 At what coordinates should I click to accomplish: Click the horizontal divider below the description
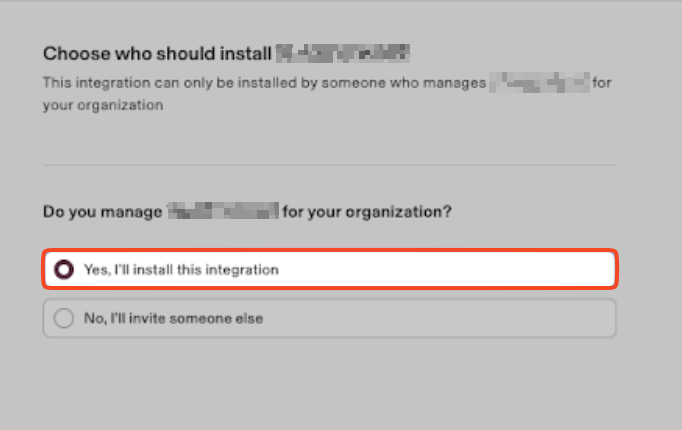(329, 165)
